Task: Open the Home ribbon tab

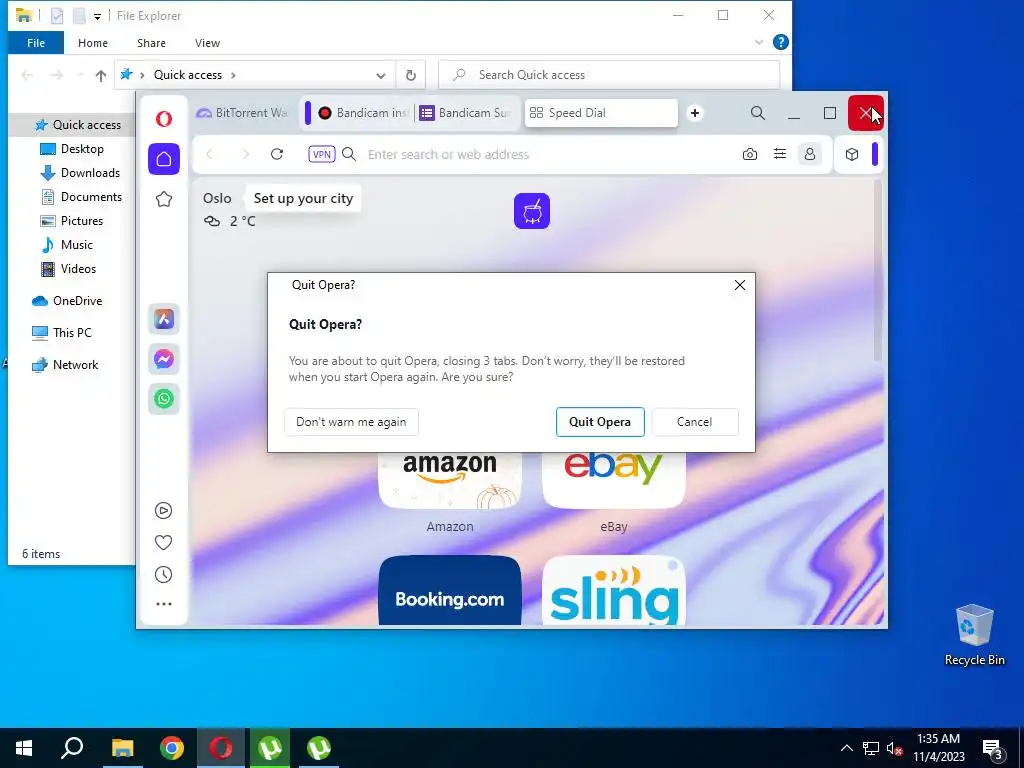Action: [x=93, y=42]
